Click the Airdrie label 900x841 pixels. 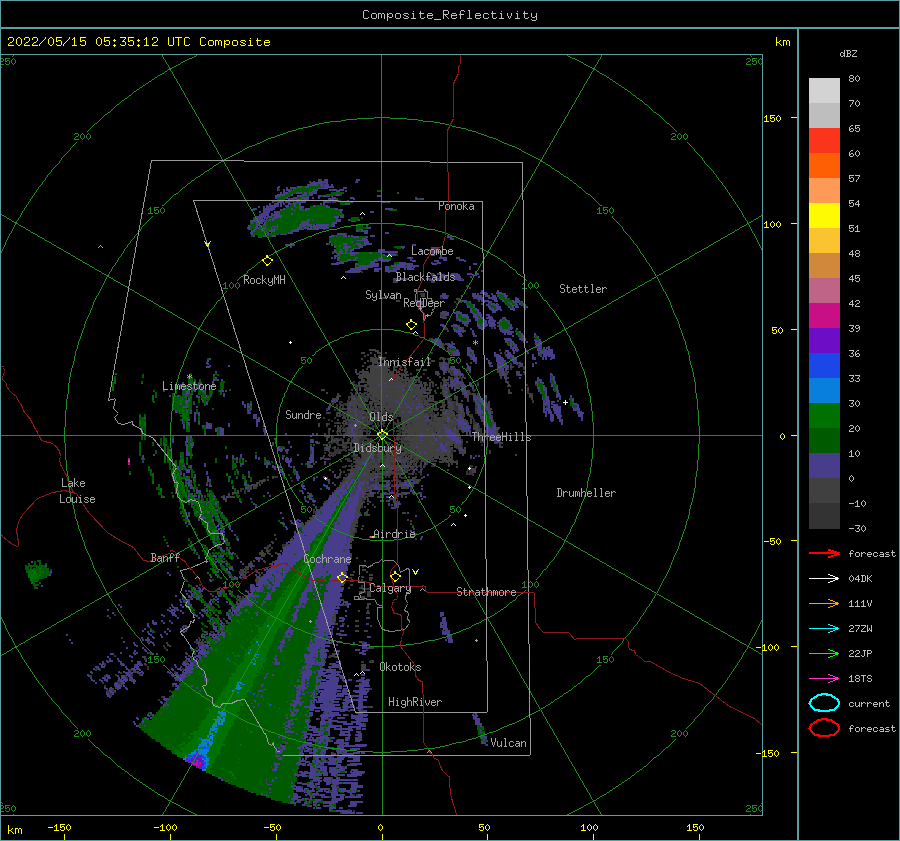(394, 534)
